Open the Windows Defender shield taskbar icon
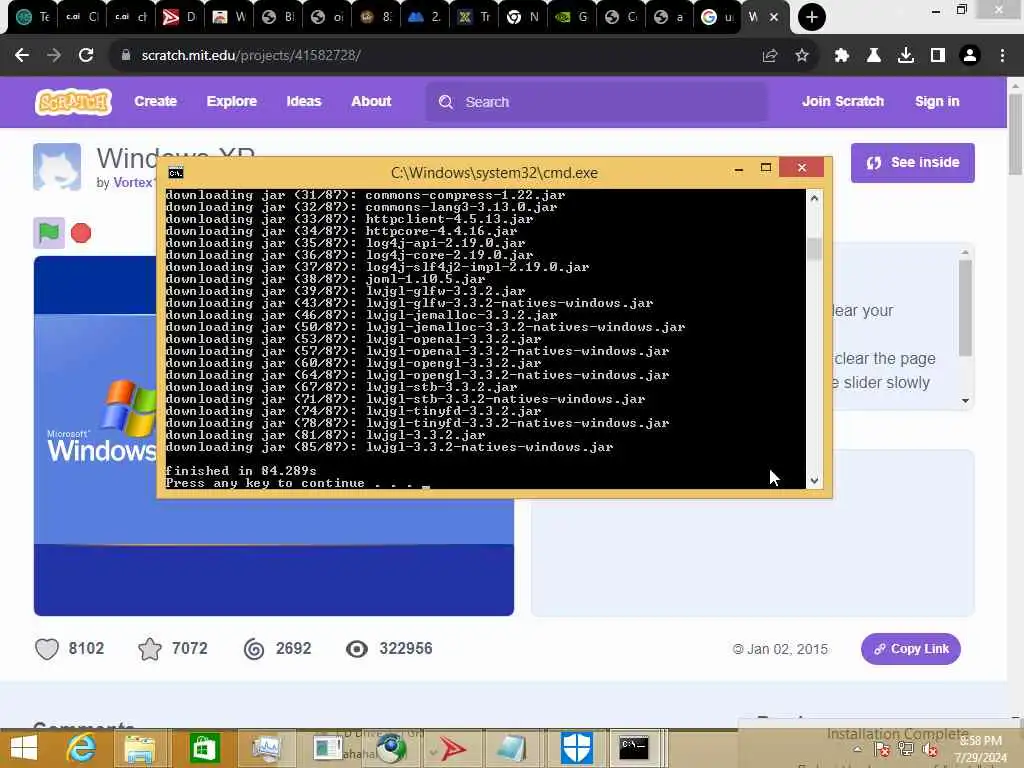1024x768 pixels. click(577, 748)
